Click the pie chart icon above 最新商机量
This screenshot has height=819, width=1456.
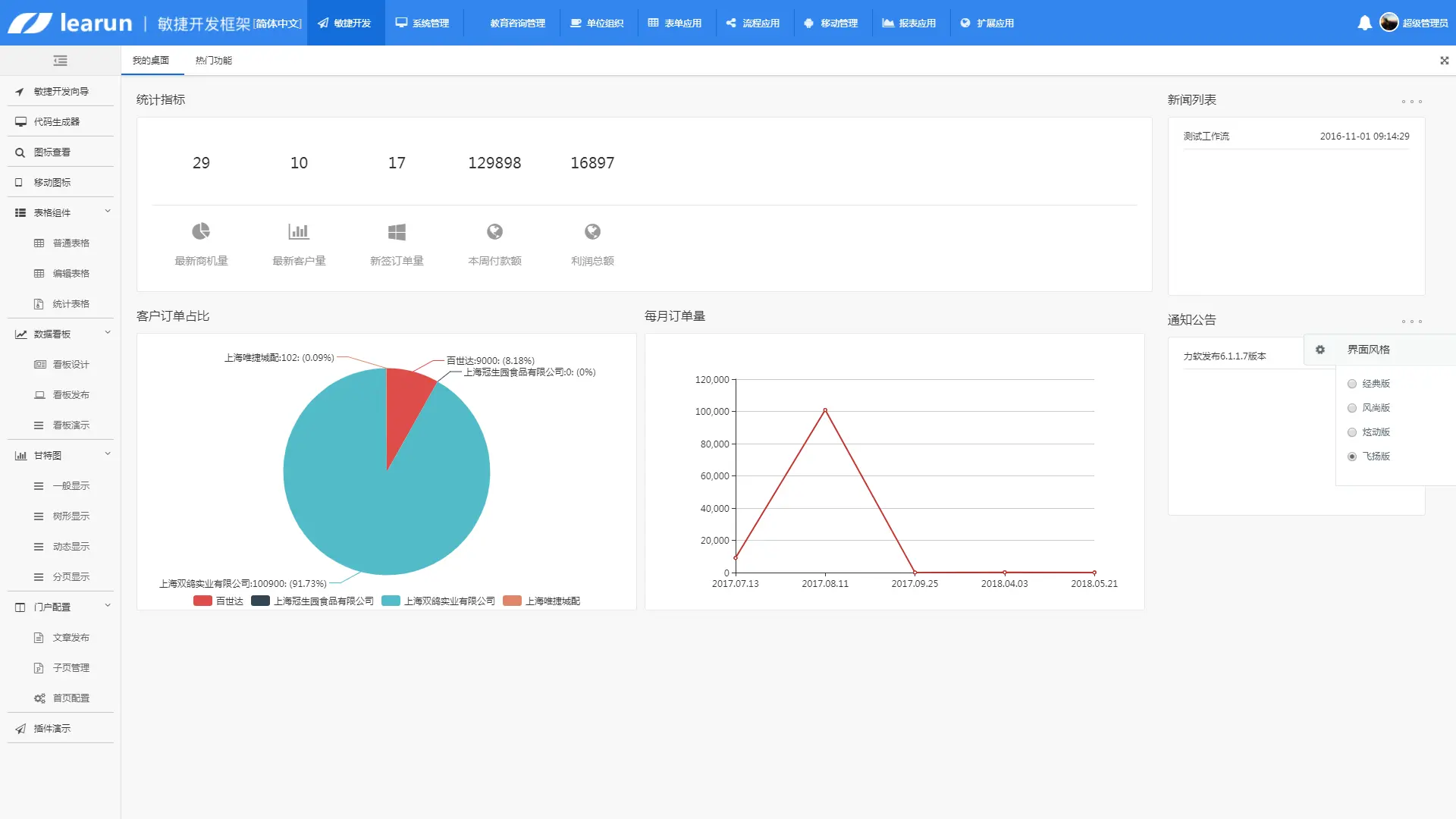pyautogui.click(x=201, y=231)
